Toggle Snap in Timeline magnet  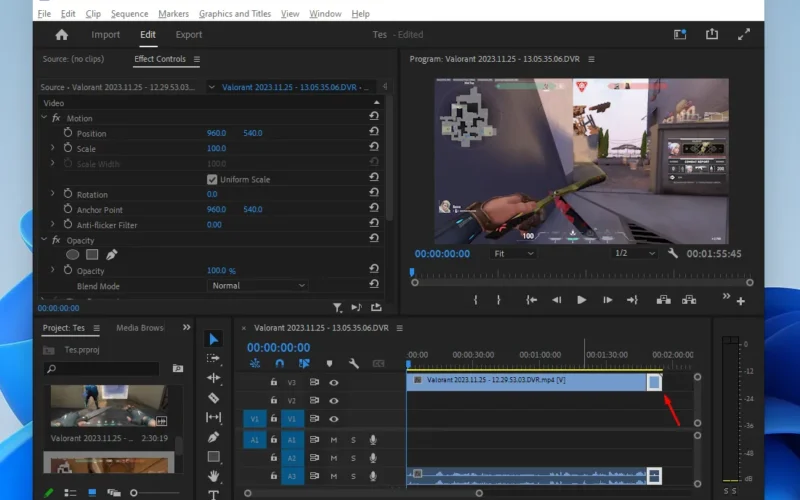click(x=279, y=363)
